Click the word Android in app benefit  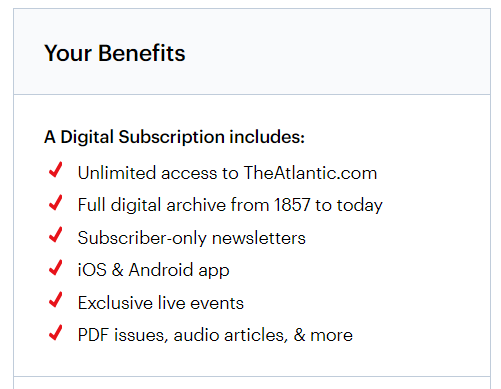(161, 269)
